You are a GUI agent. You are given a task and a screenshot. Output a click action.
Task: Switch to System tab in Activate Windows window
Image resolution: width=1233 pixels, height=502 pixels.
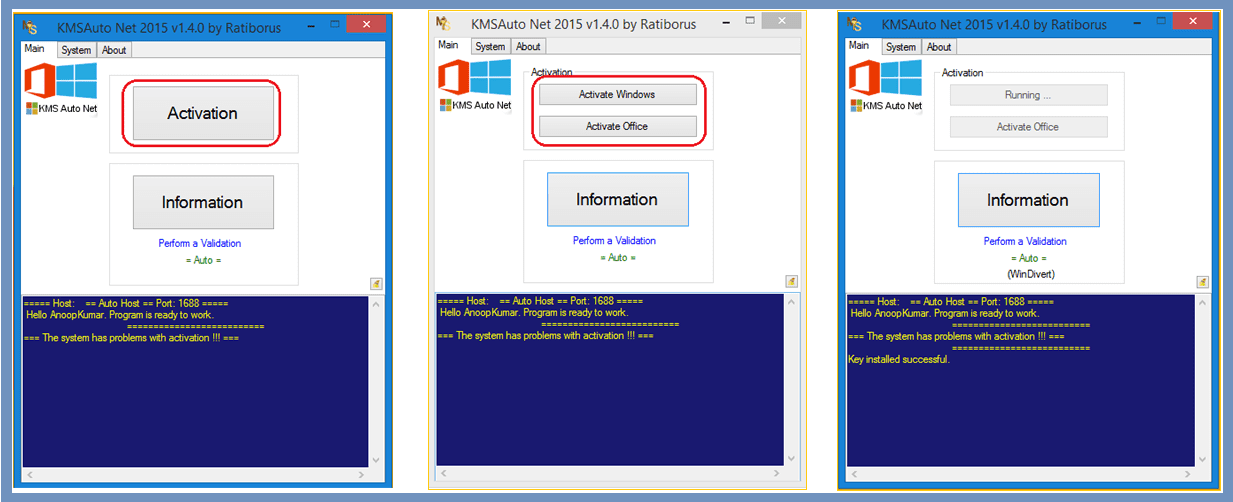point(490,47)
